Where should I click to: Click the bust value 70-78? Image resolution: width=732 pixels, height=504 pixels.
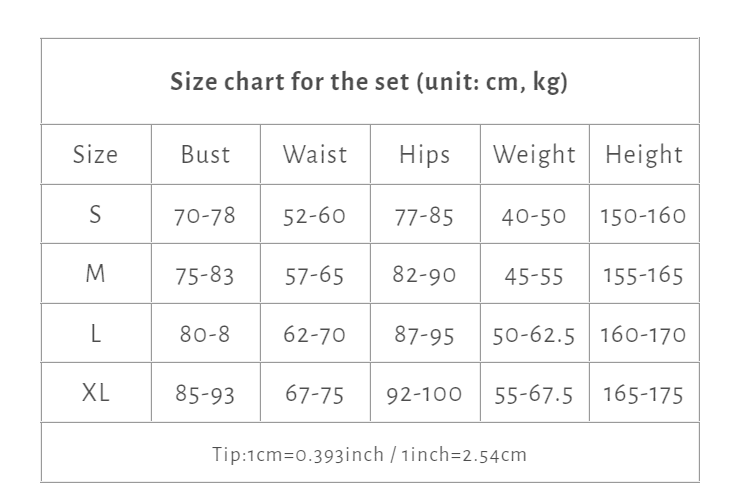click(205, 215)
